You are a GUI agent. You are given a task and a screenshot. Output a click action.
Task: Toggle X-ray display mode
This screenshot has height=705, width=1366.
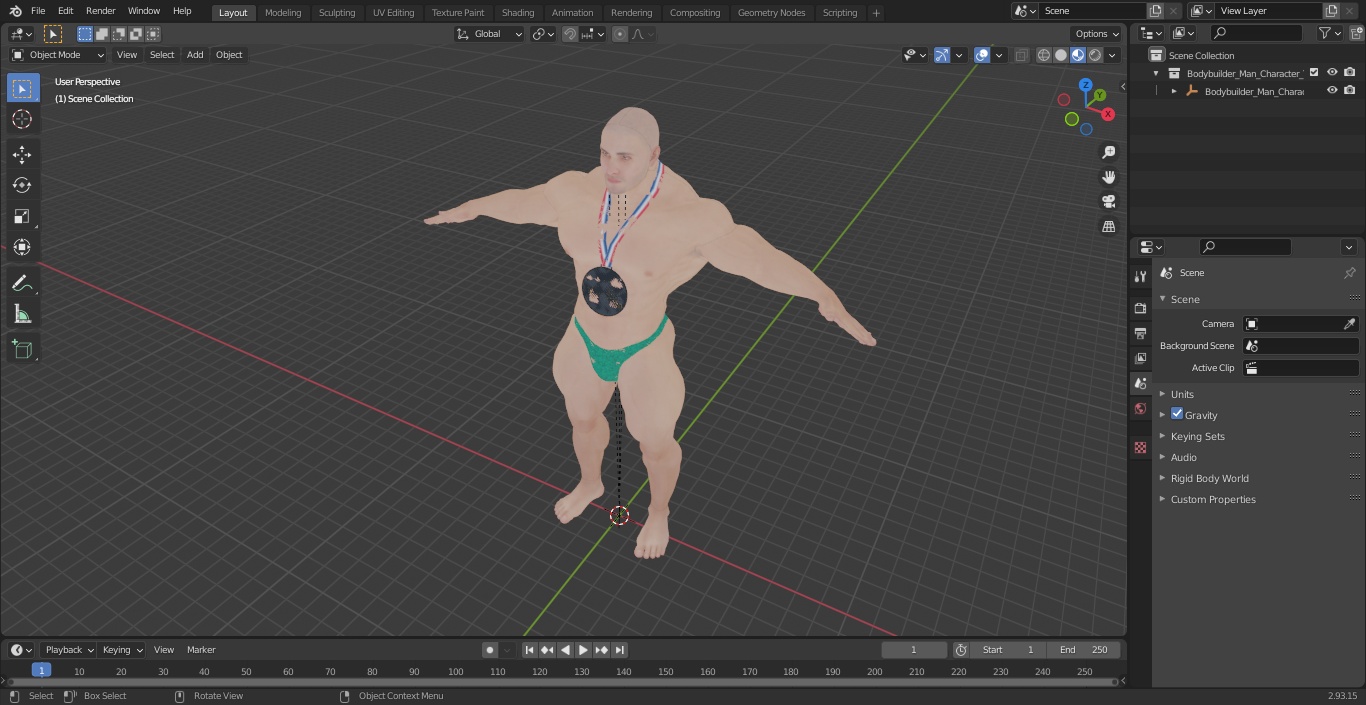click(x=1021, y=55)
